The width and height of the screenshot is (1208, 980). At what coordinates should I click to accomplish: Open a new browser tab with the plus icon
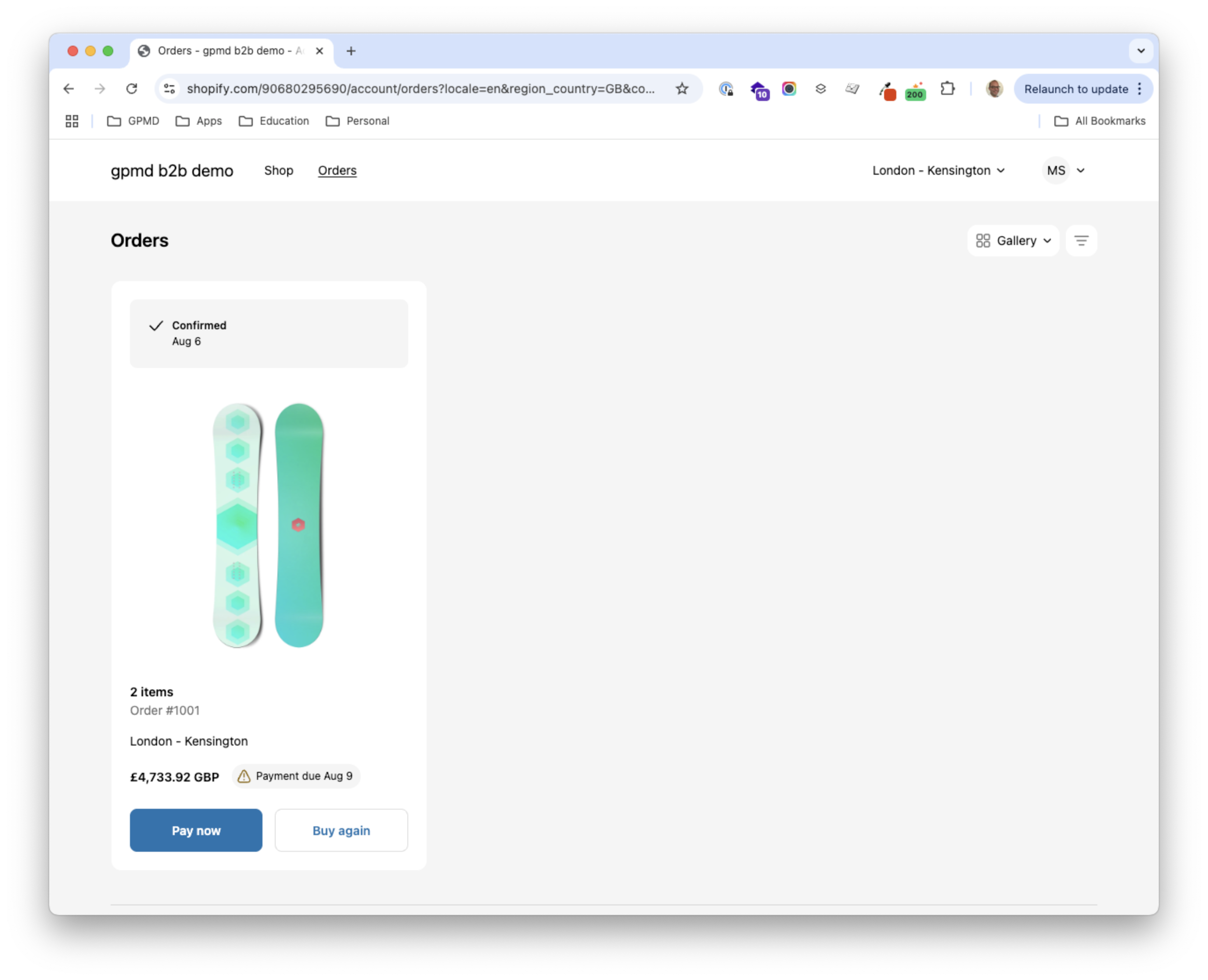tap(351, 51)
